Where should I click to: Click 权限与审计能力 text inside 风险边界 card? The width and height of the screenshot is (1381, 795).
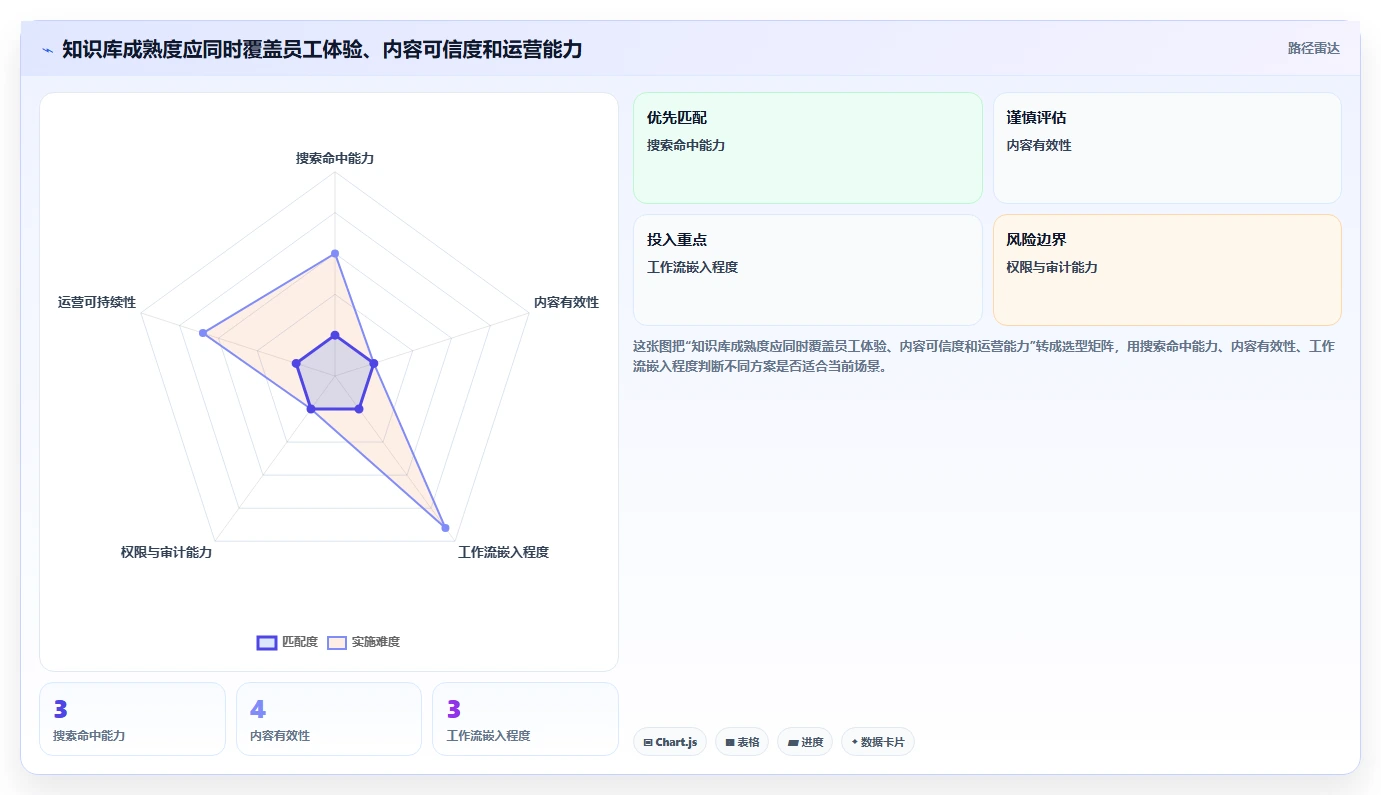[x=1052, y=267]
